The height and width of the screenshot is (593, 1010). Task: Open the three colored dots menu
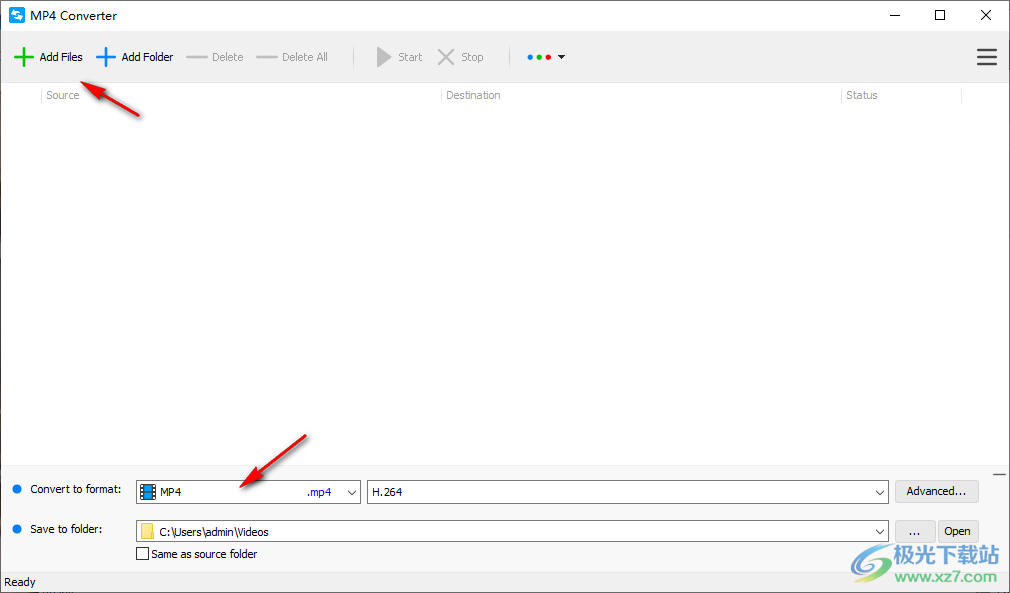[546, 57]
